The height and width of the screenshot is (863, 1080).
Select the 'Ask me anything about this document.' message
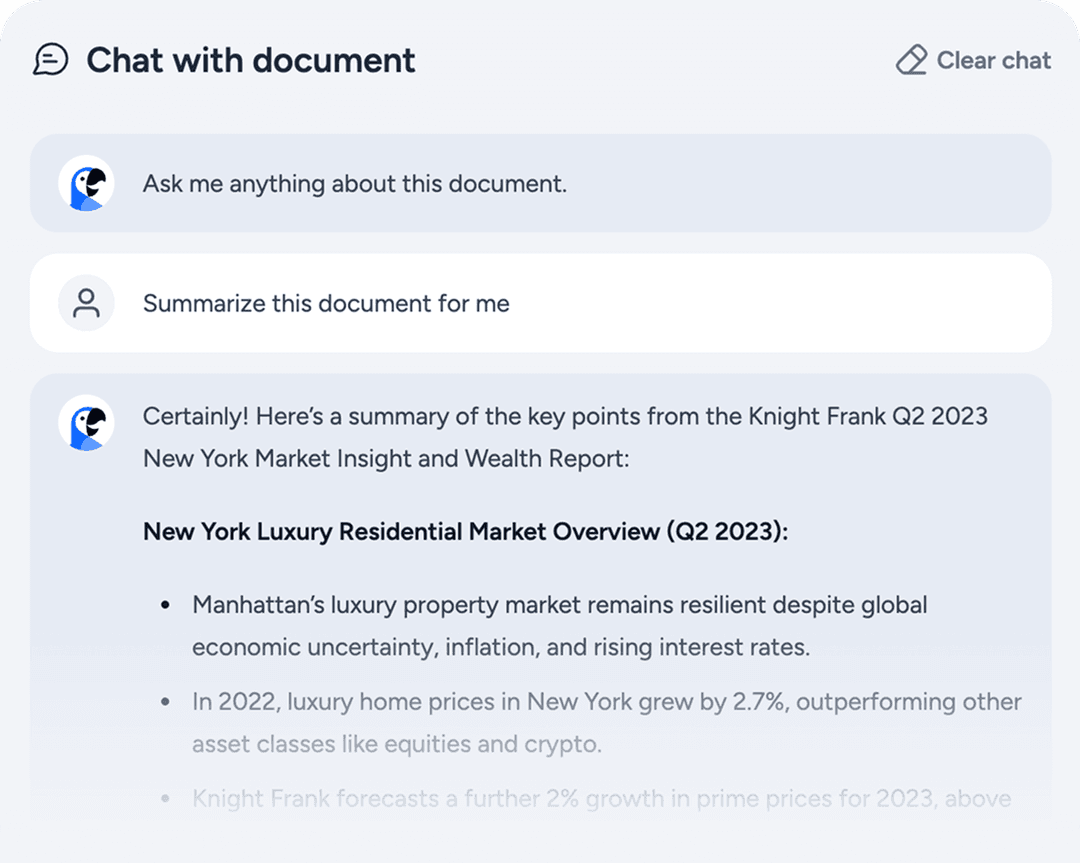[x=354, y=184]
